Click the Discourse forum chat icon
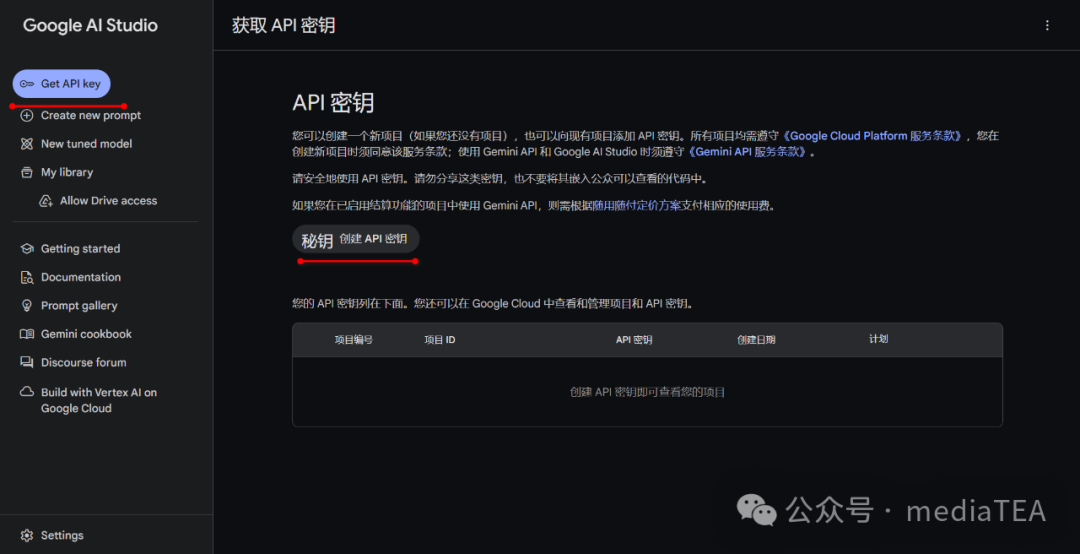 [x=27, y=362]
